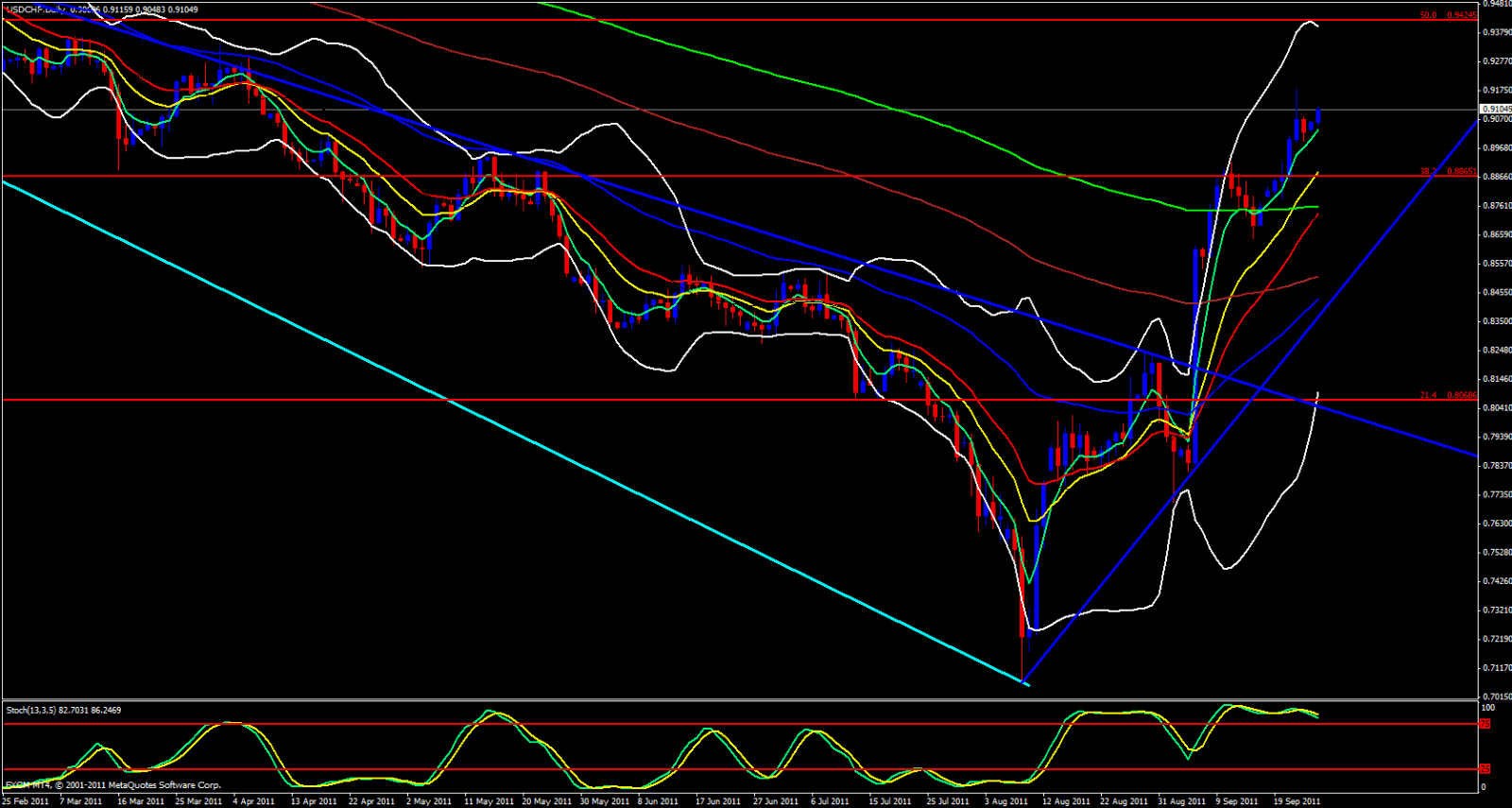Click the most recent blue candlestick

pos(1318,116)
